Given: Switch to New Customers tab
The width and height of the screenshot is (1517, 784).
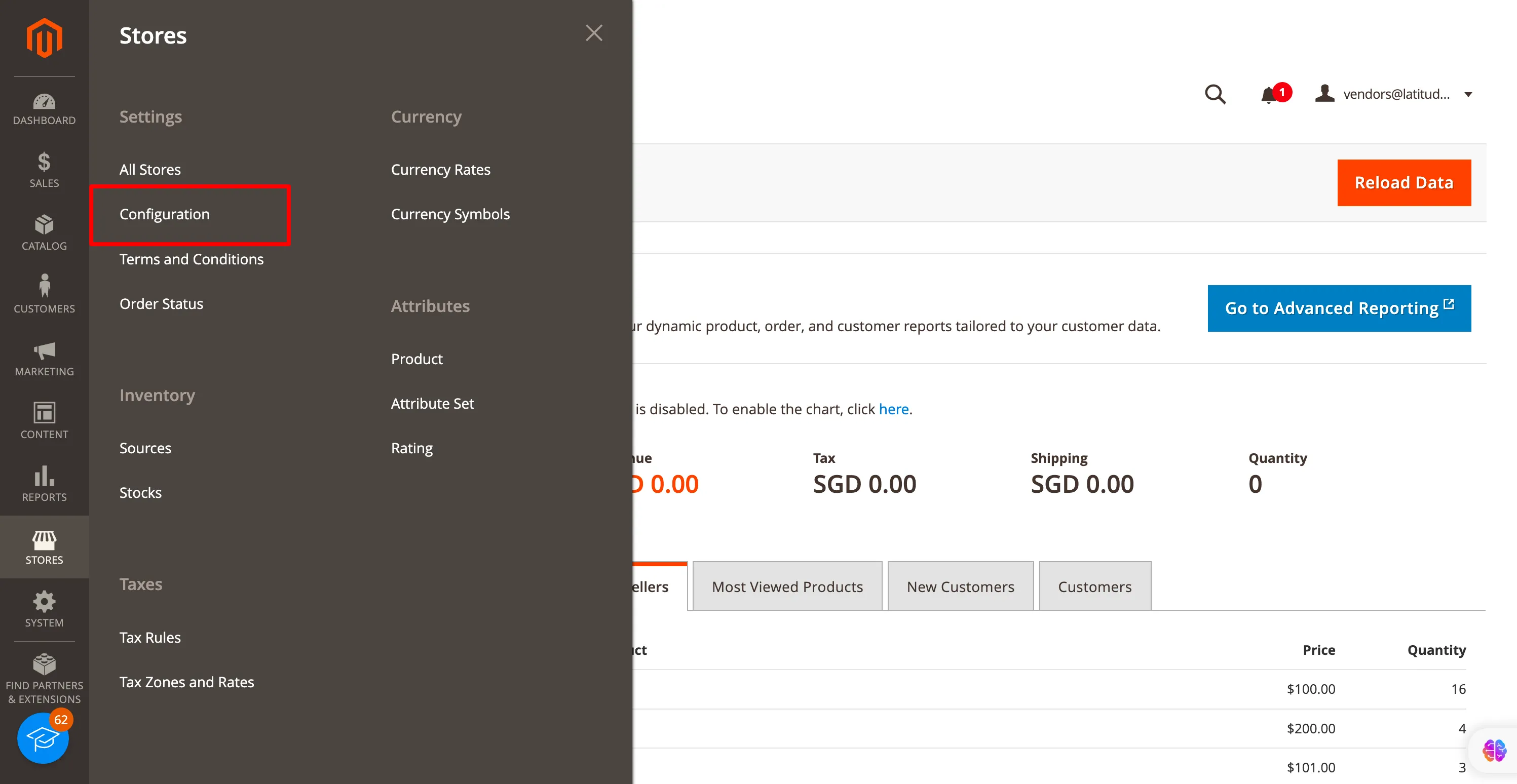Looking at the screenshot, I should pyautogui.click(x=961, y=586).
